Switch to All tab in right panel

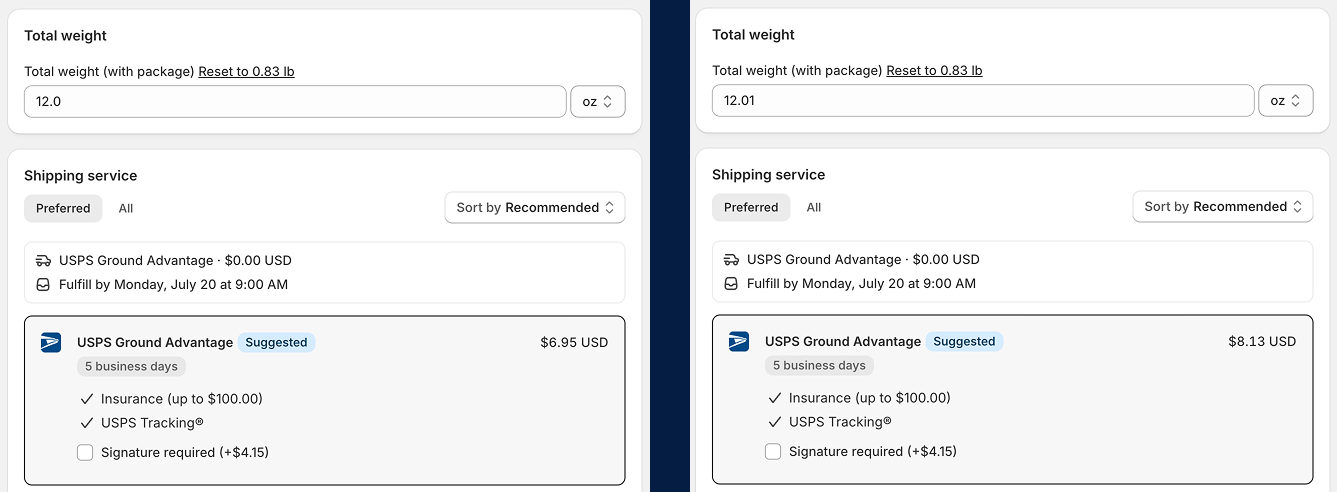click(x=814, y=207)
